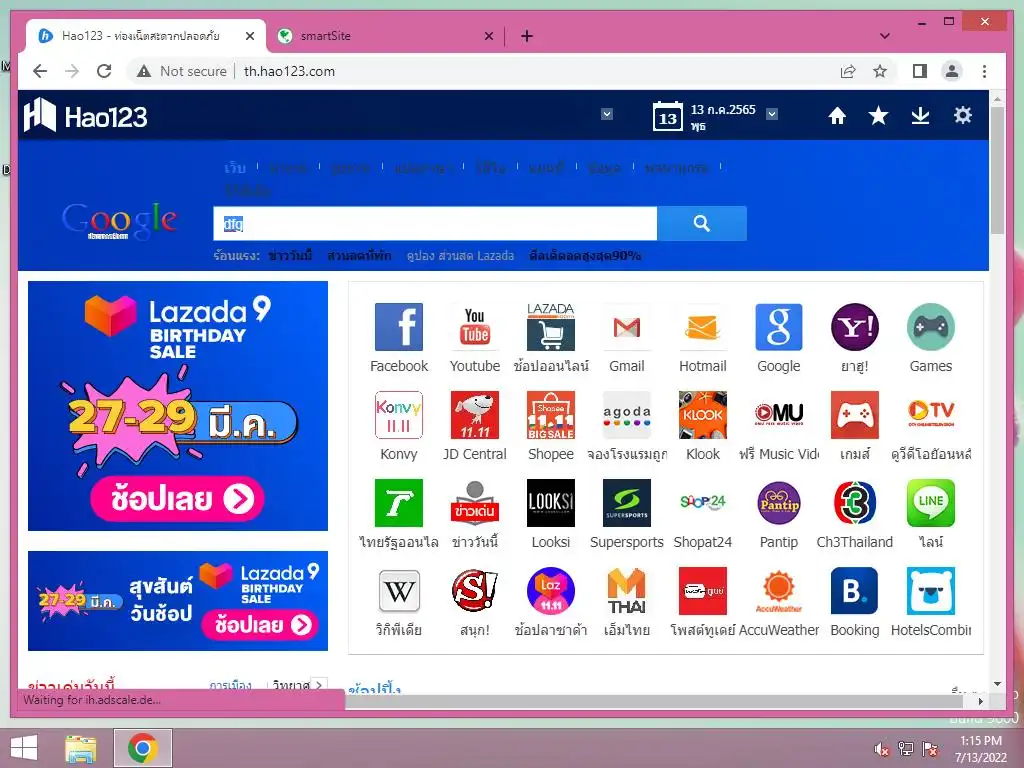
Task: Open Chrome three-dot menu
Action: 984,71
